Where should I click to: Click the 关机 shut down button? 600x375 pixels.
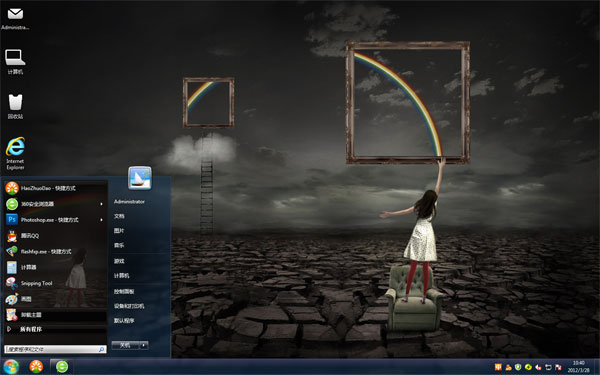pyautogui.click(x=126, y=345)
